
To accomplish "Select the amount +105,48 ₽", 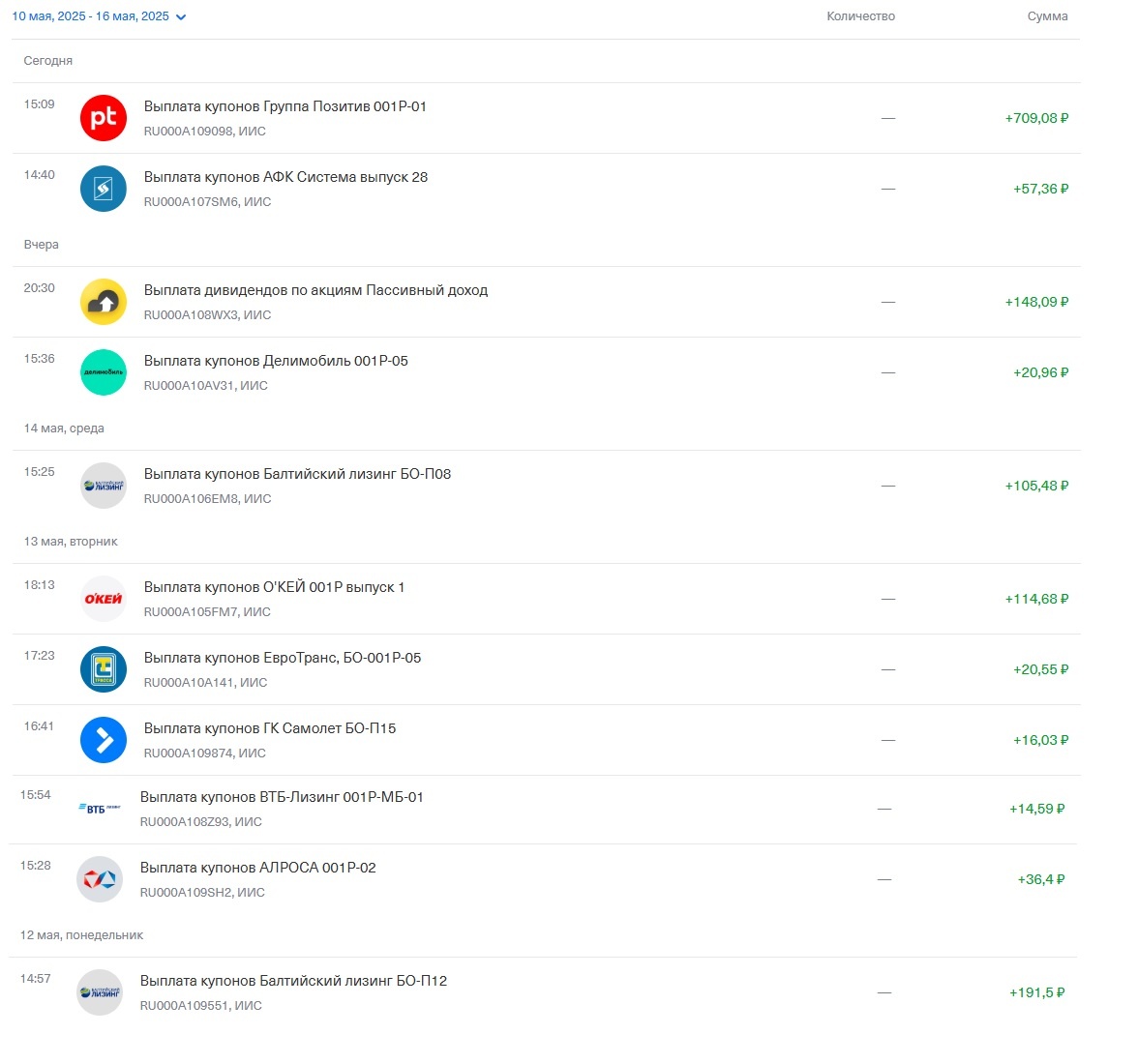I will (x=1036, y=486).
